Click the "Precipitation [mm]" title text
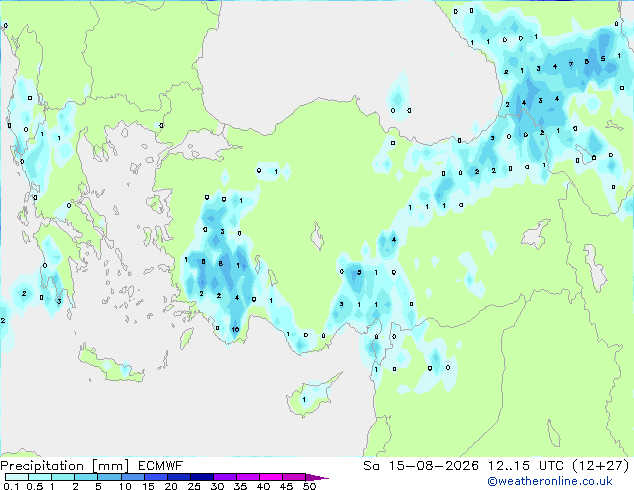The image size is (634, 490). (65, 466)
